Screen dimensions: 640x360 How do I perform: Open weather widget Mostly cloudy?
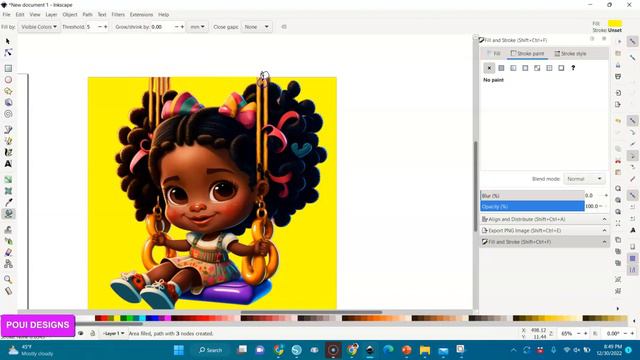[32, 350]
